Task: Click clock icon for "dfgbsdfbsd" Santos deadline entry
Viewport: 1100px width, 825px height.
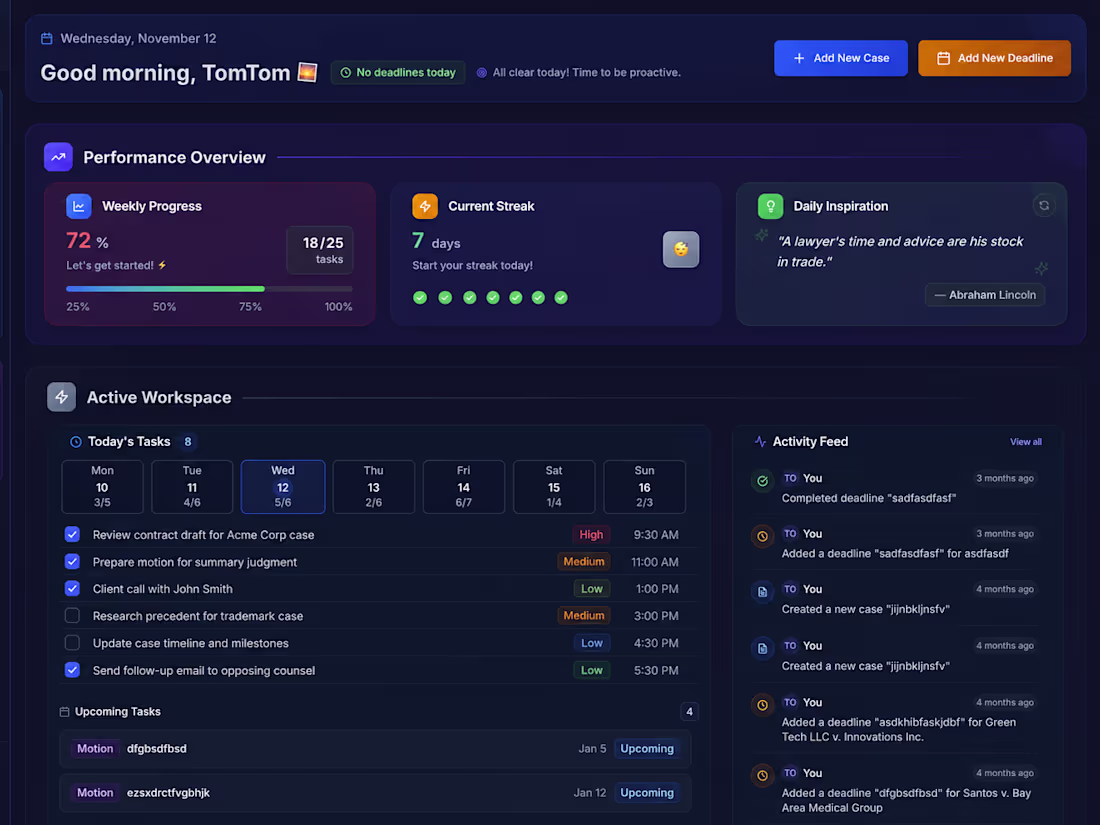Action: pyautogui.click(x=763, y=776)
